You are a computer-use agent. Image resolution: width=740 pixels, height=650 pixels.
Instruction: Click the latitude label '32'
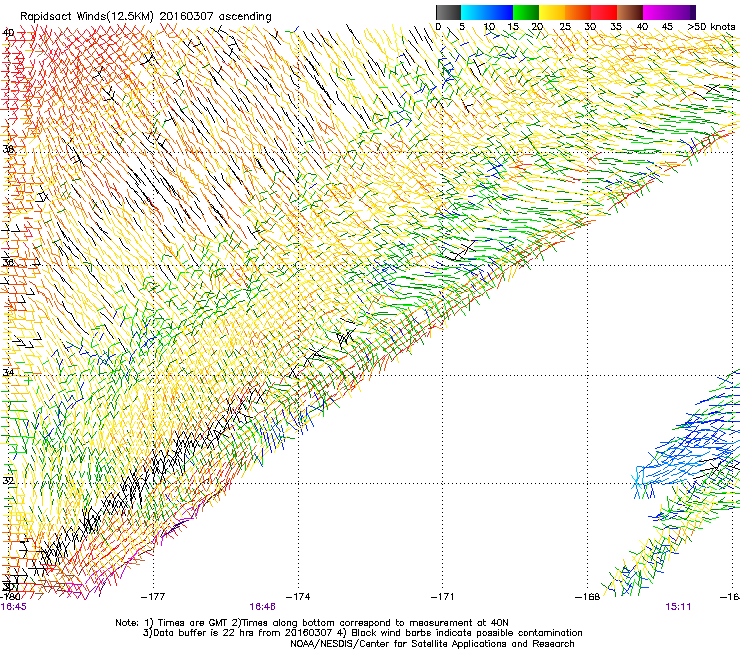point(8,481)
